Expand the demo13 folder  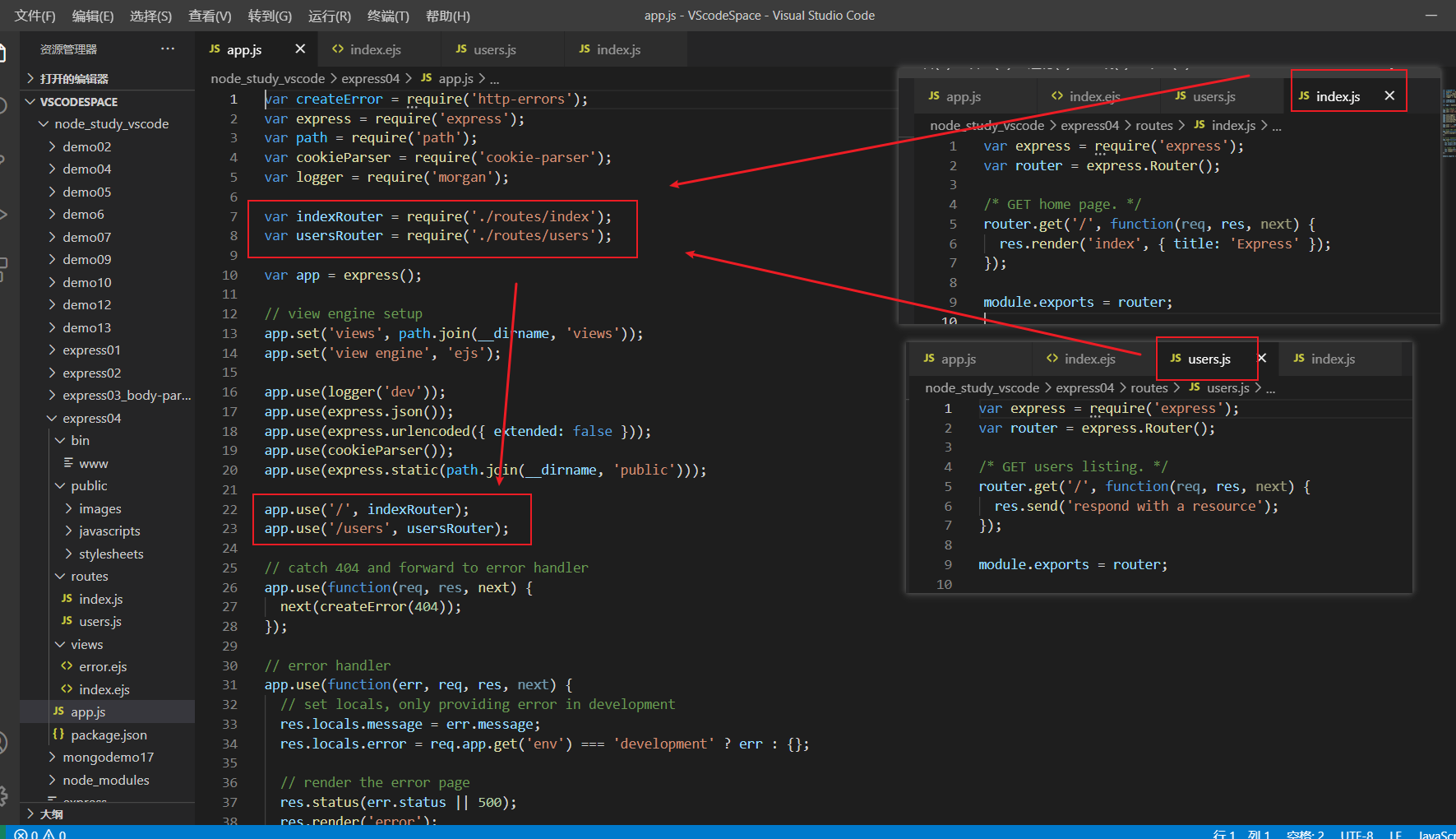(x=107, y=327)
